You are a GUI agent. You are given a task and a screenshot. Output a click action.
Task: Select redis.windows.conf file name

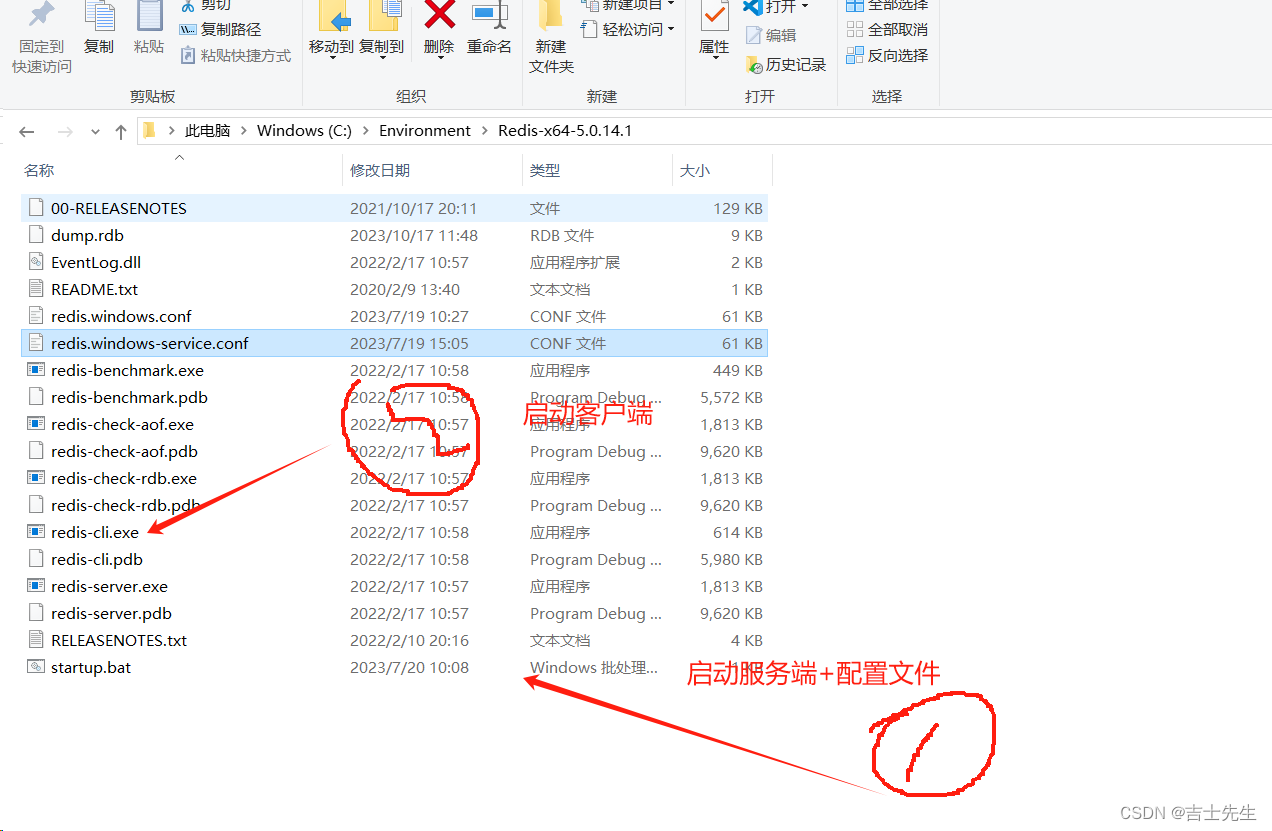point(121,317)
